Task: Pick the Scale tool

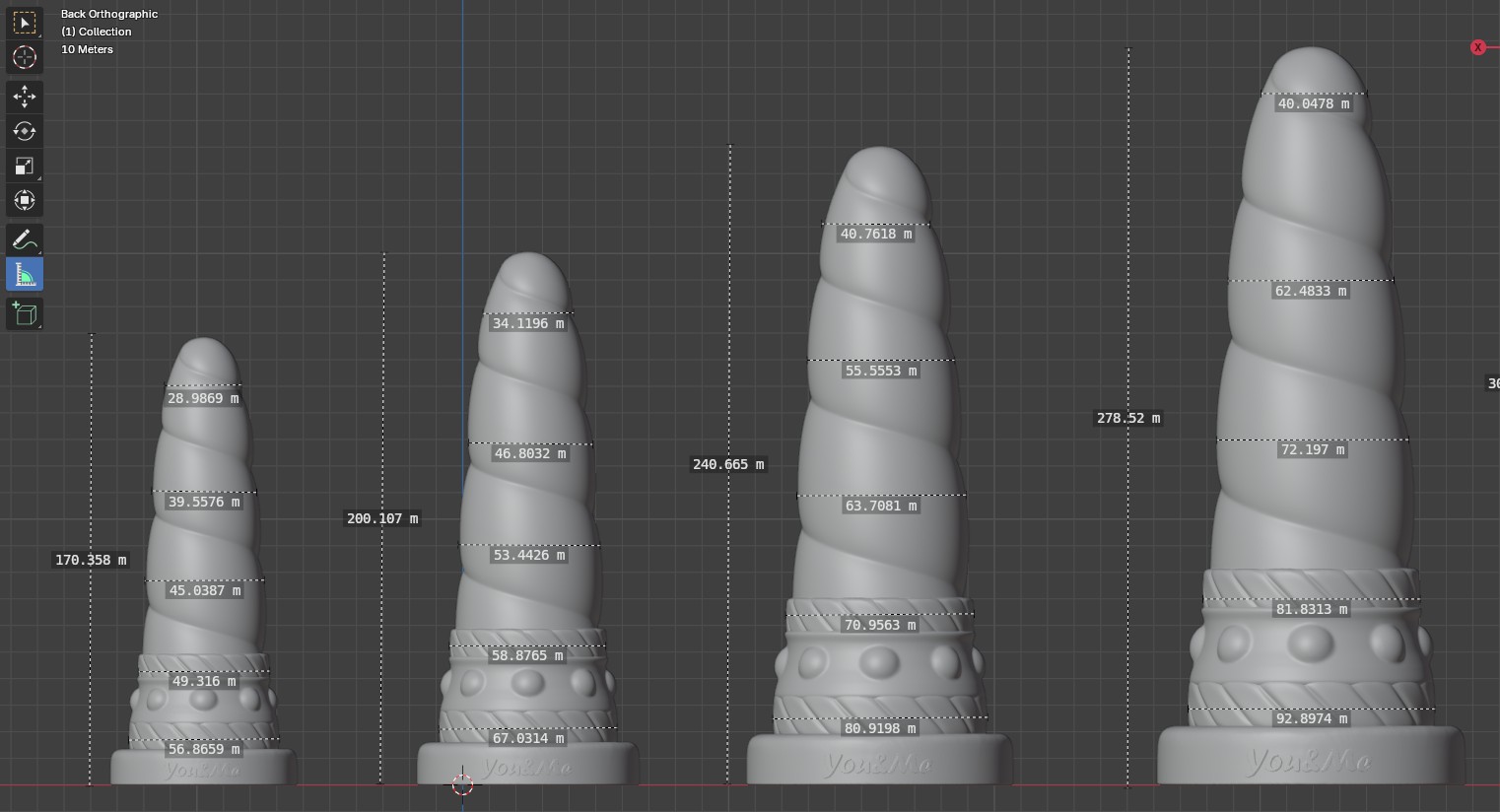Action: pos(25,166)
